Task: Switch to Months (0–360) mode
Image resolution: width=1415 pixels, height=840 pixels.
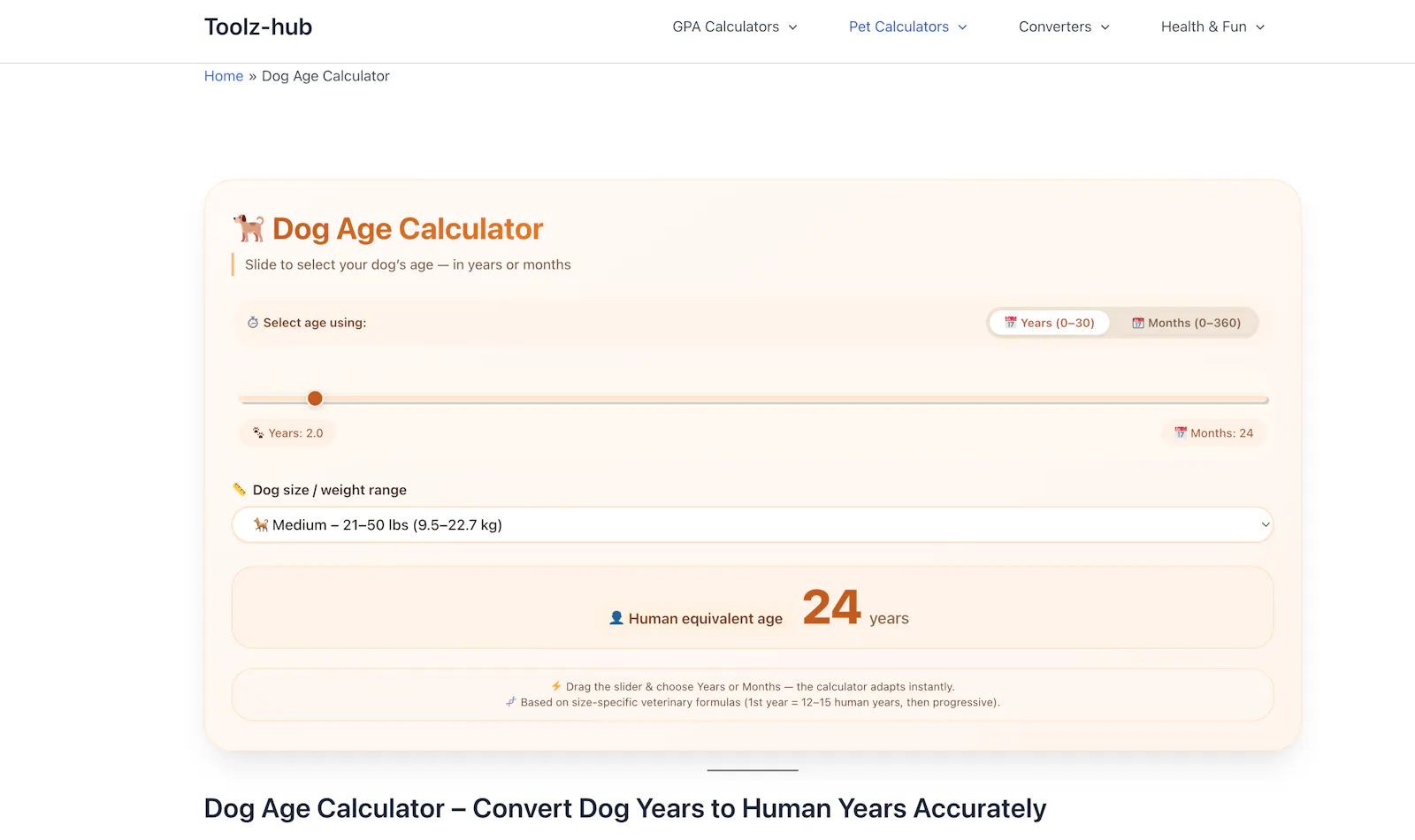Action: (x=1186, y=323)
